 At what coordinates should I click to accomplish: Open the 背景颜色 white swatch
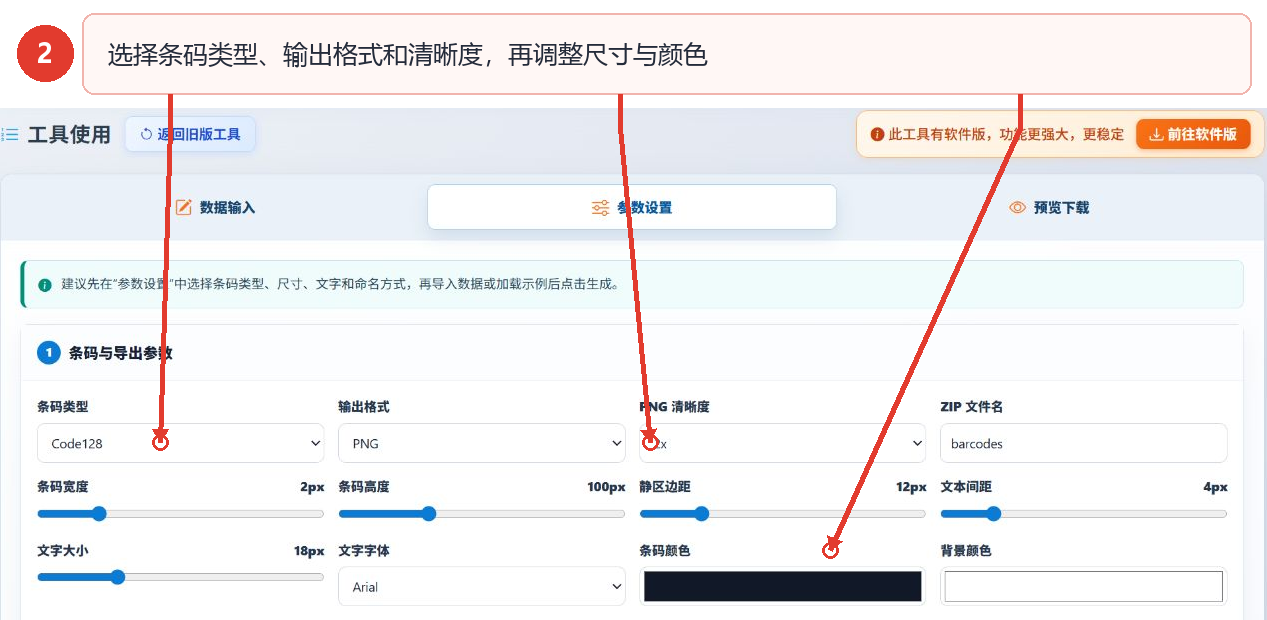pos(1084,586)
